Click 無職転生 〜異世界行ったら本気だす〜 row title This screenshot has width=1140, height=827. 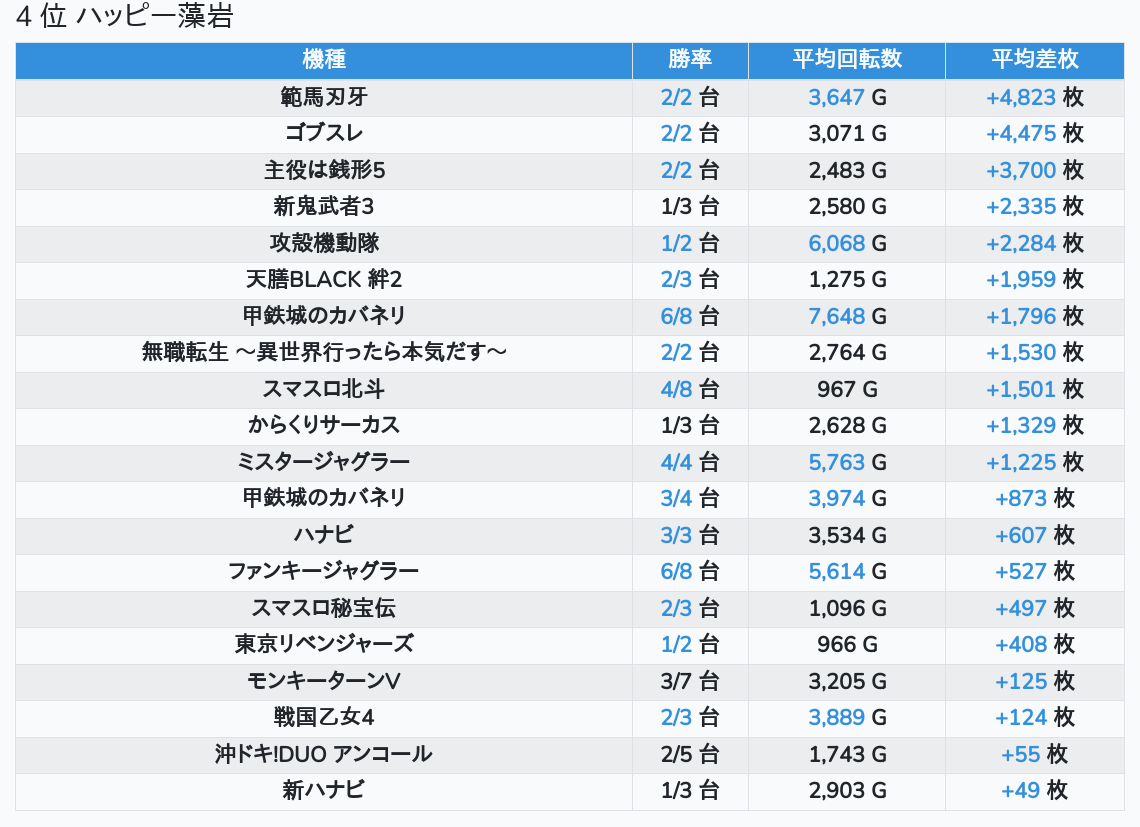[323, 353]
